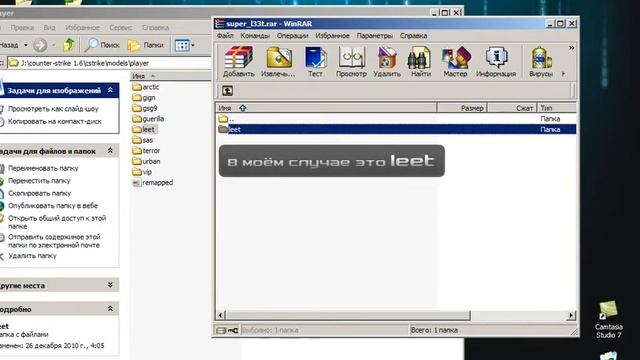
Task: Open the Команды menu in WinRAR
Action: (255, 36)
